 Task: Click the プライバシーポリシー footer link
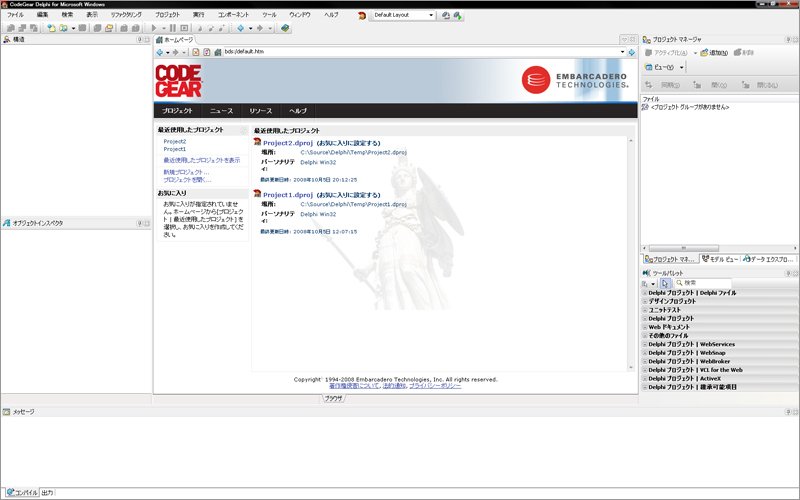point(435,386)
